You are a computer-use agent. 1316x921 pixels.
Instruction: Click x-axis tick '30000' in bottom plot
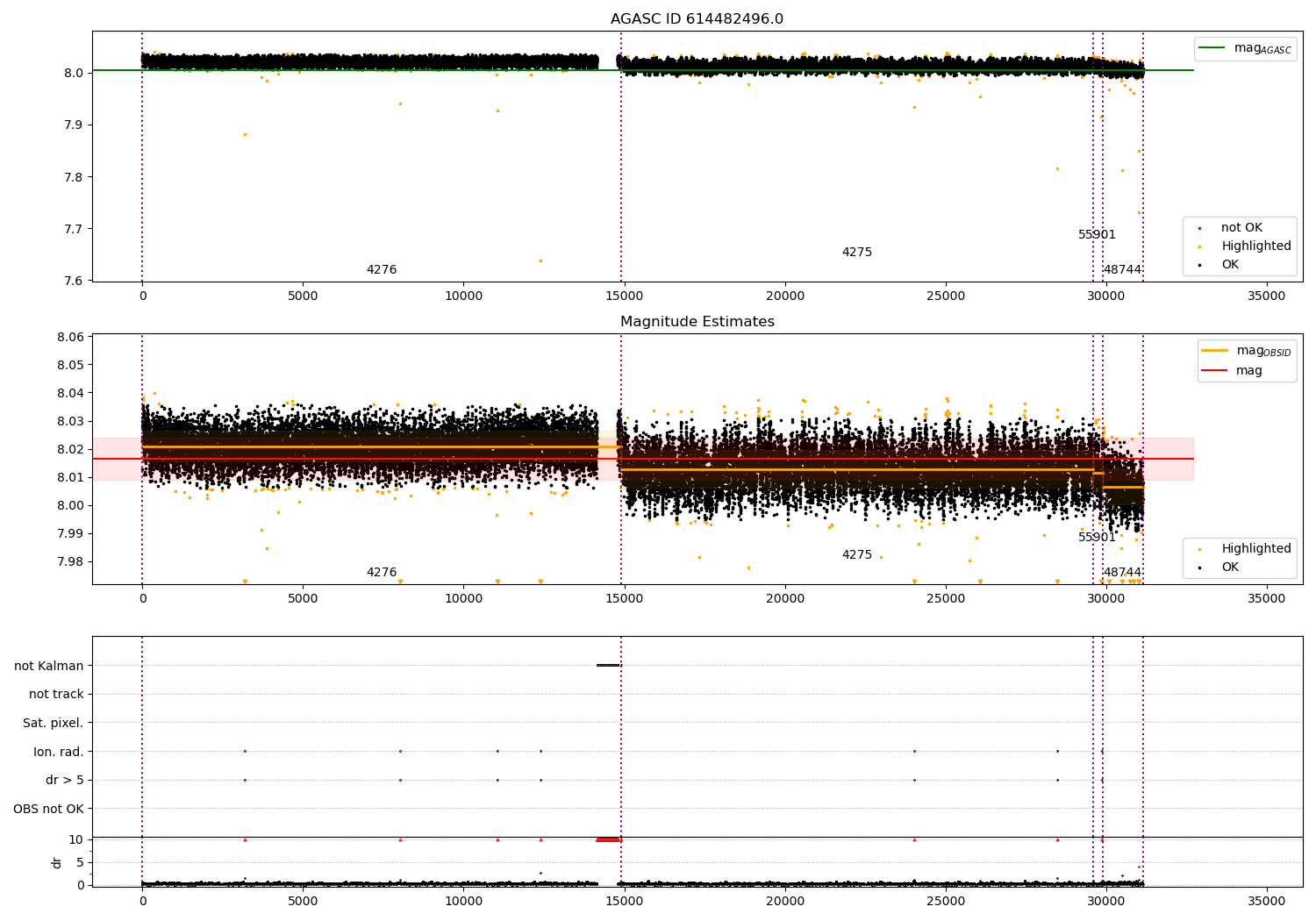[x=1106, y=902]
